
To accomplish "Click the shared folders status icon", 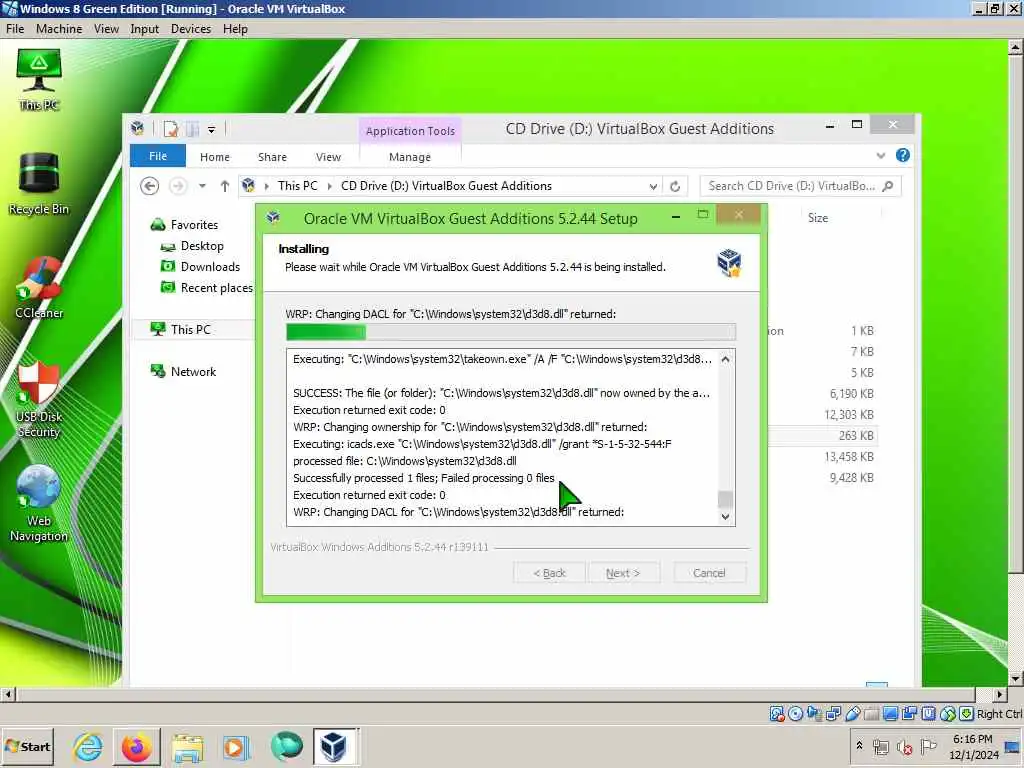I will (871, 714).
